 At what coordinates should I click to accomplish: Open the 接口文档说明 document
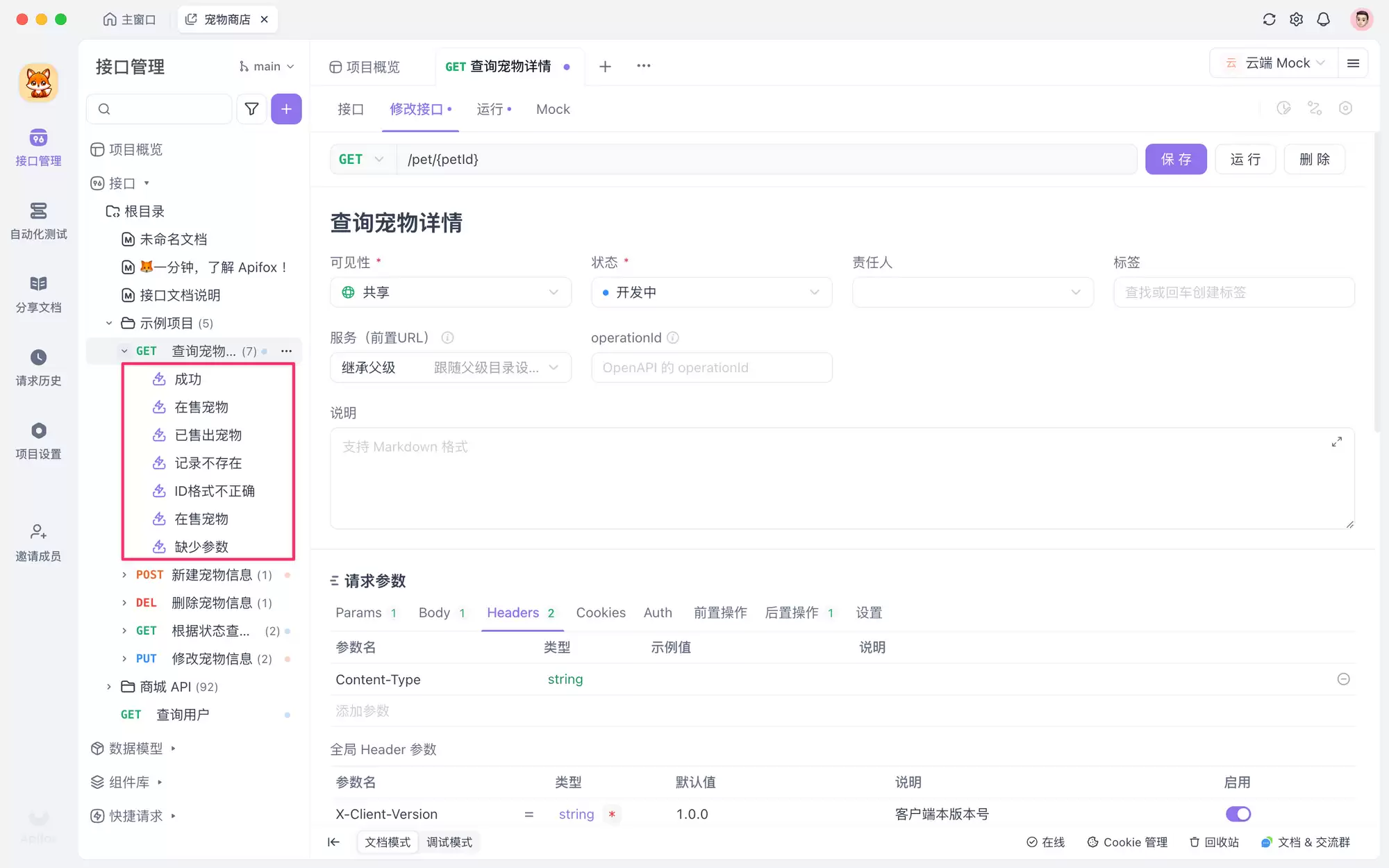(x=180, y=295)
